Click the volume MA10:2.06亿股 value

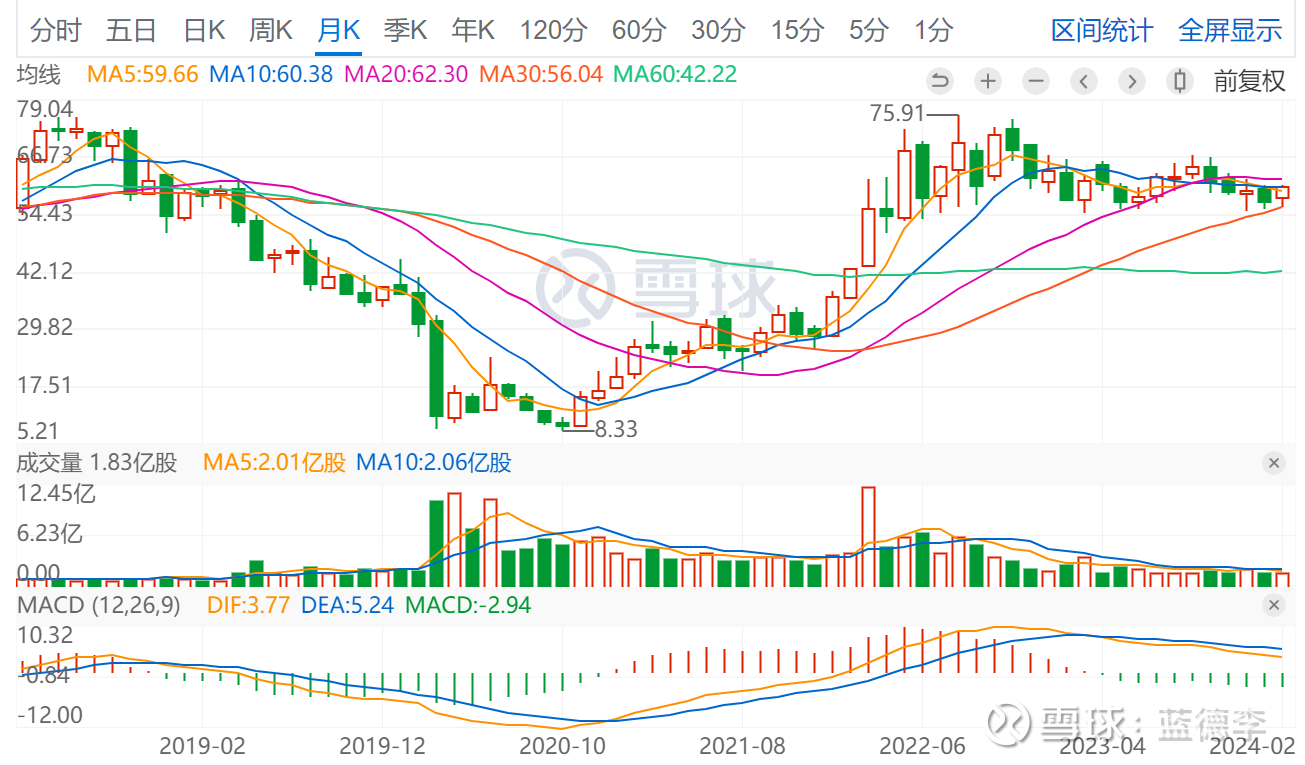click(434, 463)
